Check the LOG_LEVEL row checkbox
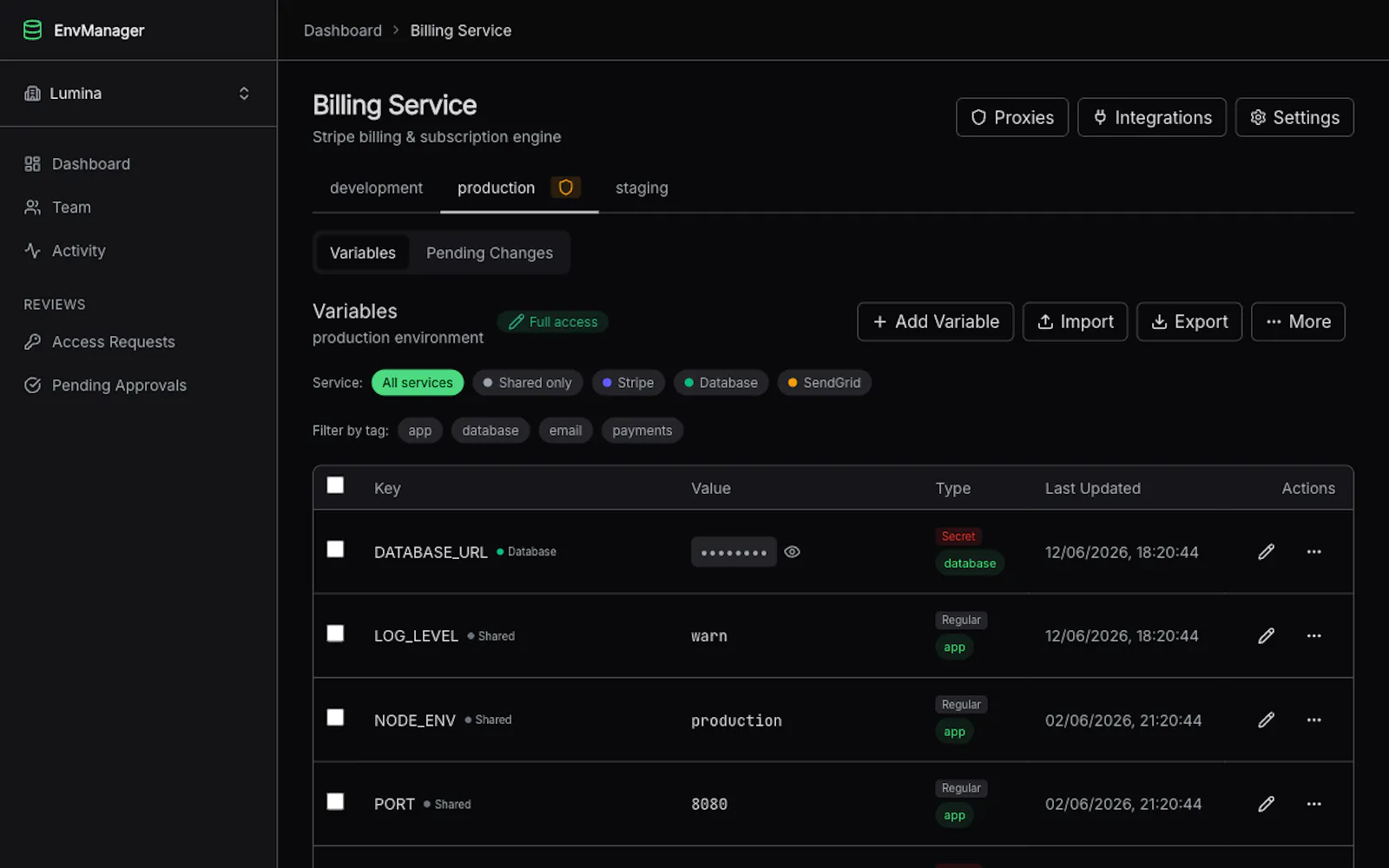The width and height of the screenshot is (1389, 868). [335, 634]
